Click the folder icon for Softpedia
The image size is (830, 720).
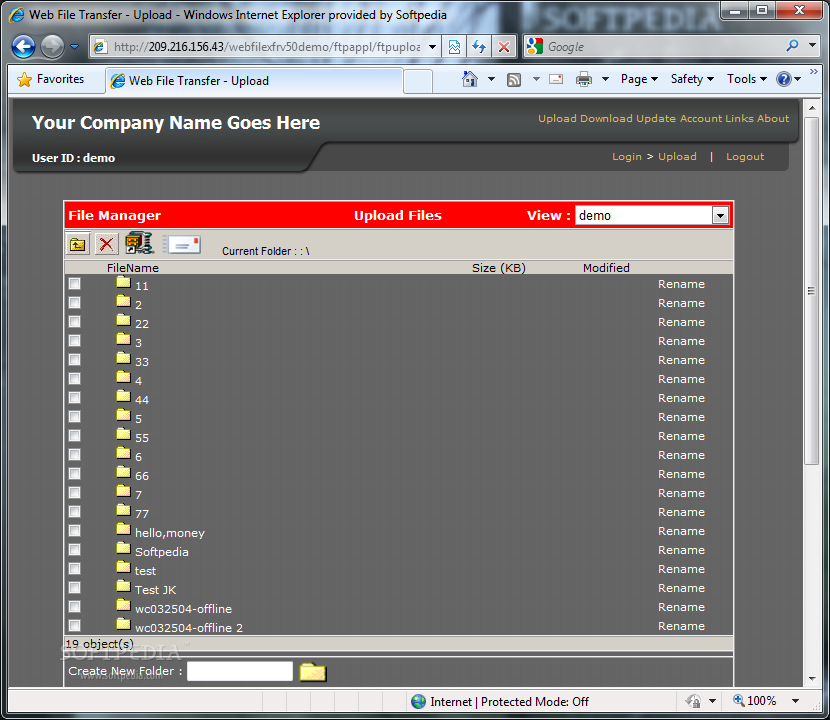tap(123, 548)
